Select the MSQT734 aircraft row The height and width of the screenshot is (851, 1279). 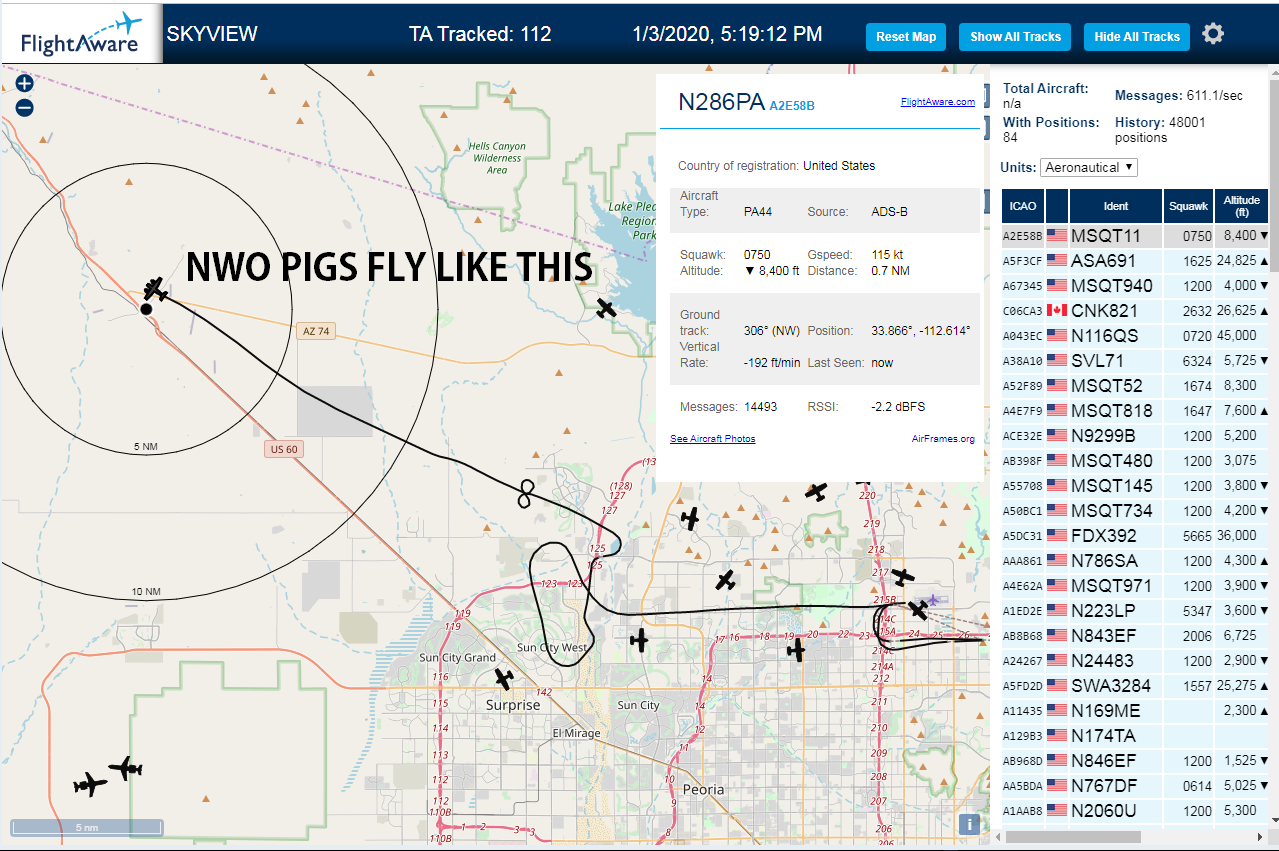tap(1137, 511)
